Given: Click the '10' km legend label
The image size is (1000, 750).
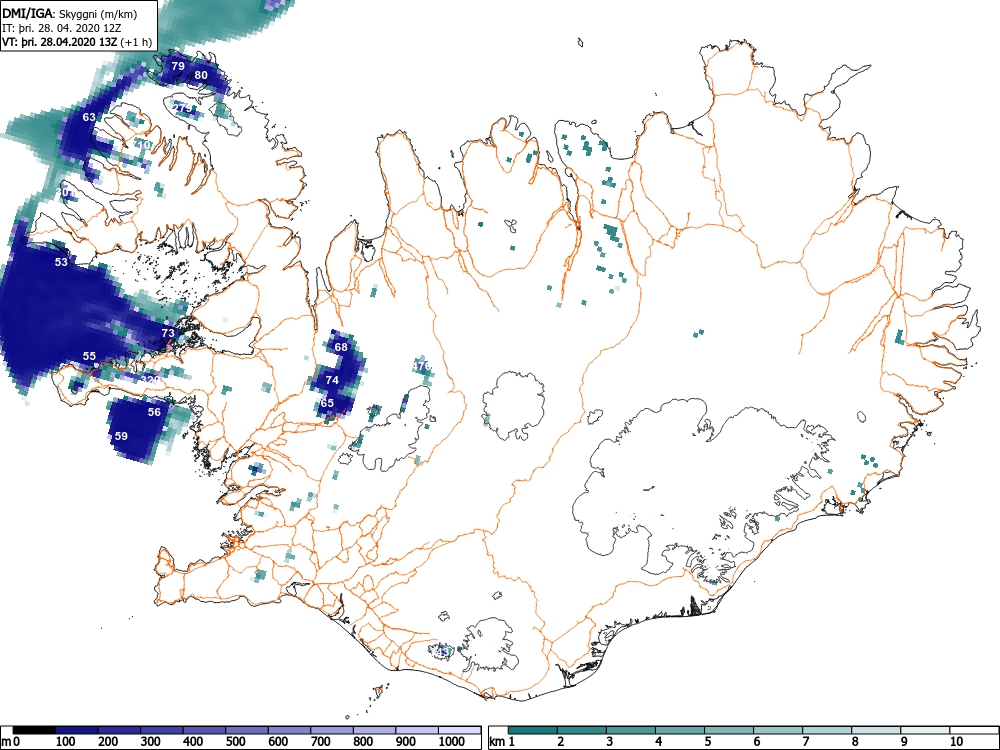Looking at the screenshot, I should pos(956,742).
